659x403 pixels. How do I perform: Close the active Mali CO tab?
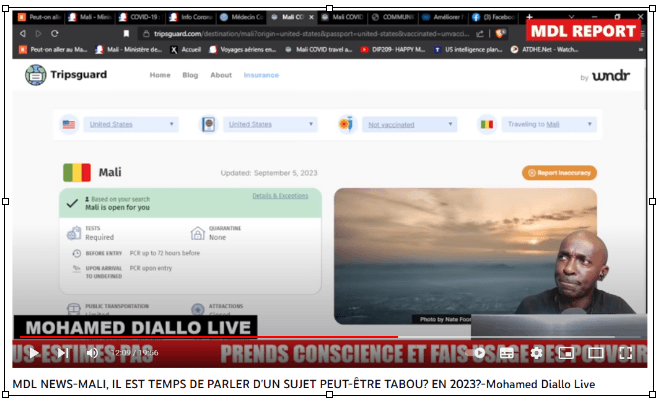click(x=311, y=17)
